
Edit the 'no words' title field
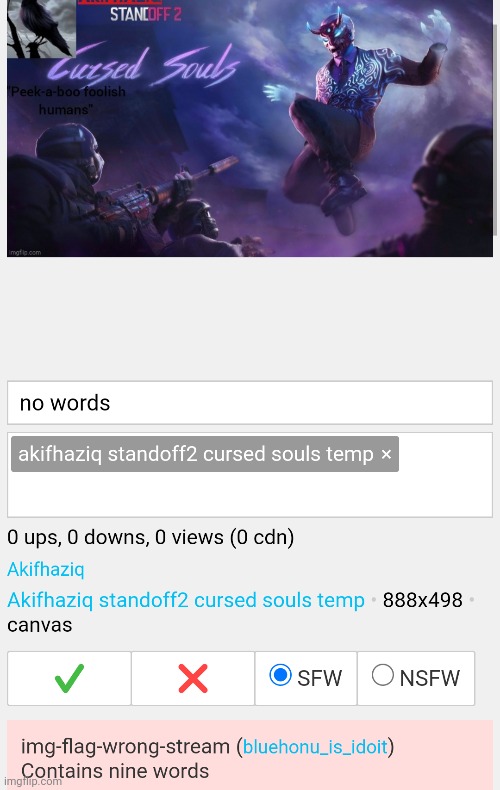click(x=250, y=403)
